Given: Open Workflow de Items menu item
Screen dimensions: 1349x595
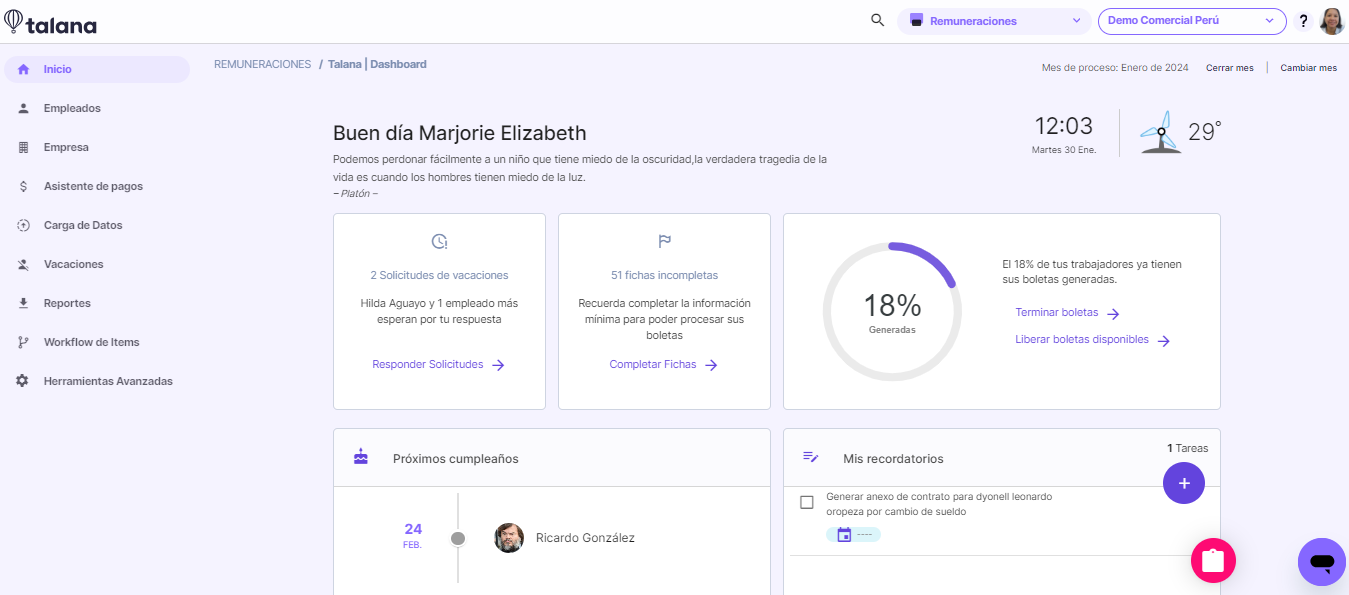Looking at the screenshot, I should [97, 342].
